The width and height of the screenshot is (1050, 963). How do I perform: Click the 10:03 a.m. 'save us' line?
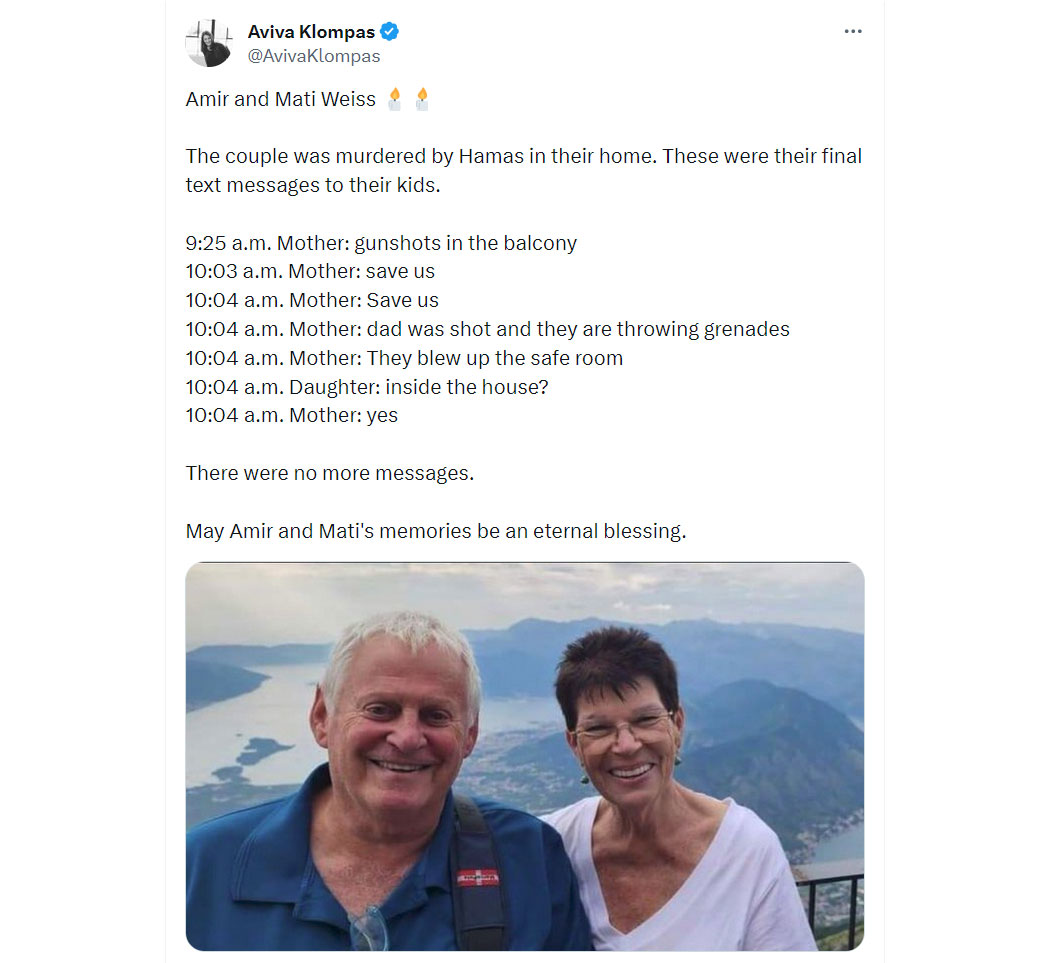coord(310,271)
